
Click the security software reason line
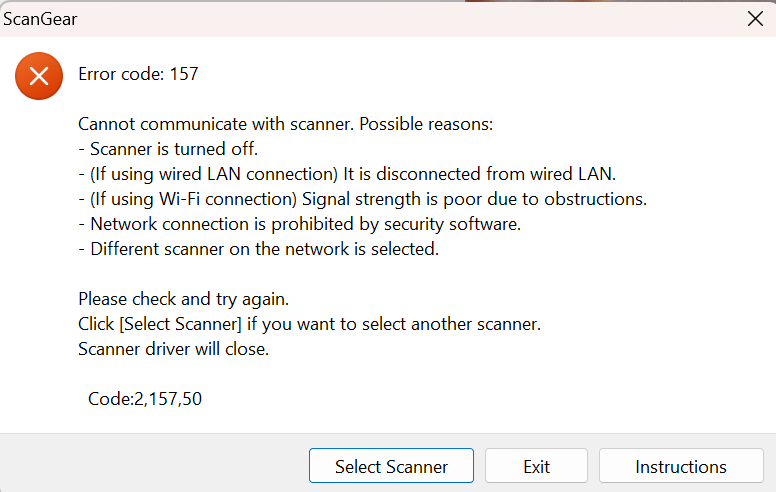point(299,224)
